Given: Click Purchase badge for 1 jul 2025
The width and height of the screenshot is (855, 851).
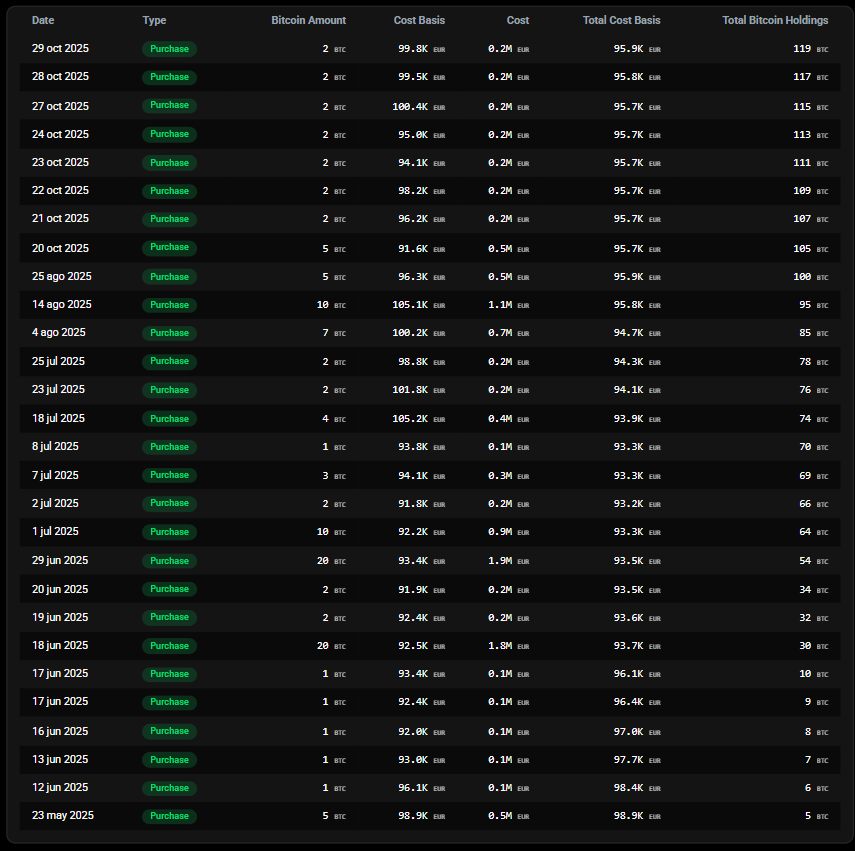Looking at the screenshot, I should click(170, 532).
